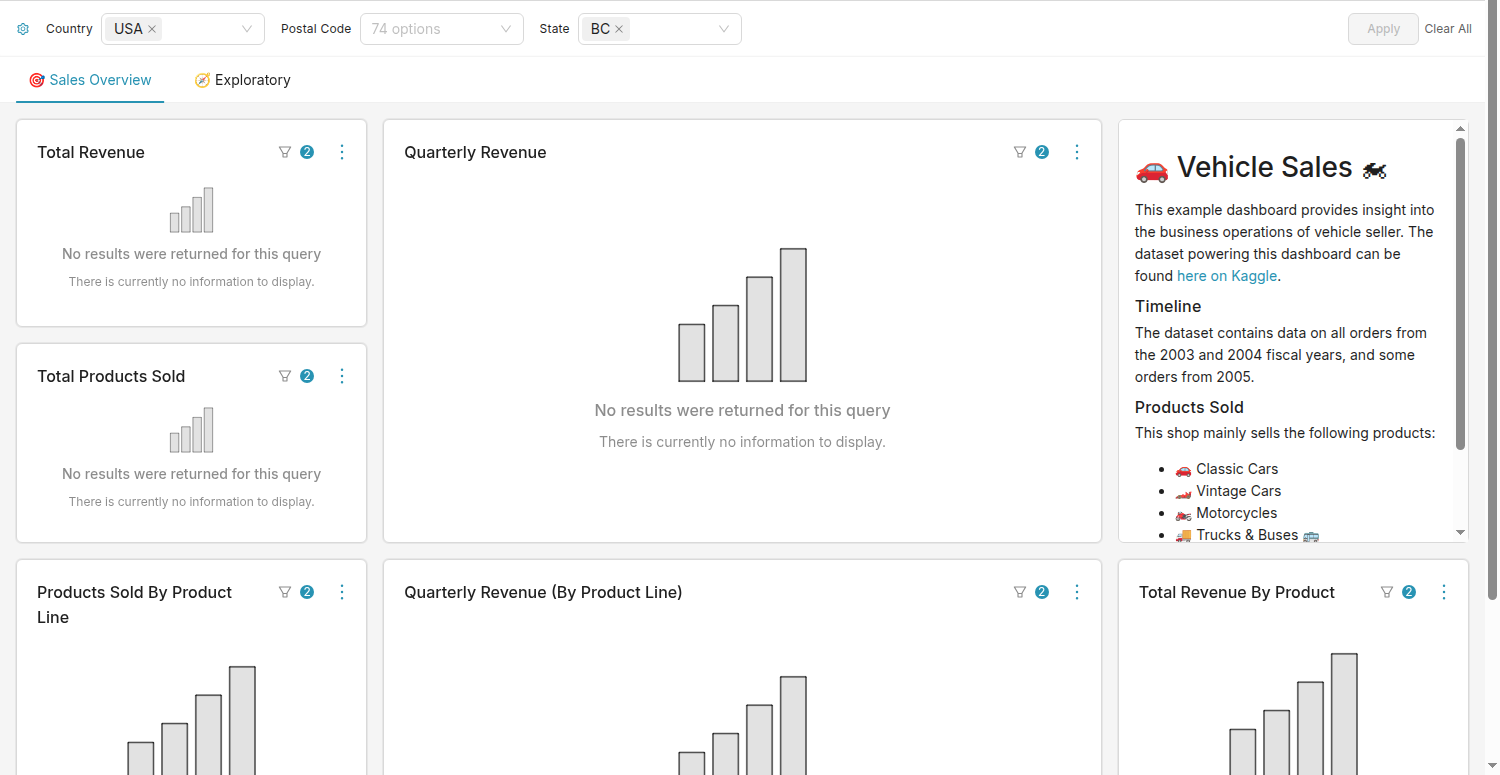The height and width of the screenshot is (775, 1500).
Task: Remove BC tag from State filter
Action: [619, 29]
